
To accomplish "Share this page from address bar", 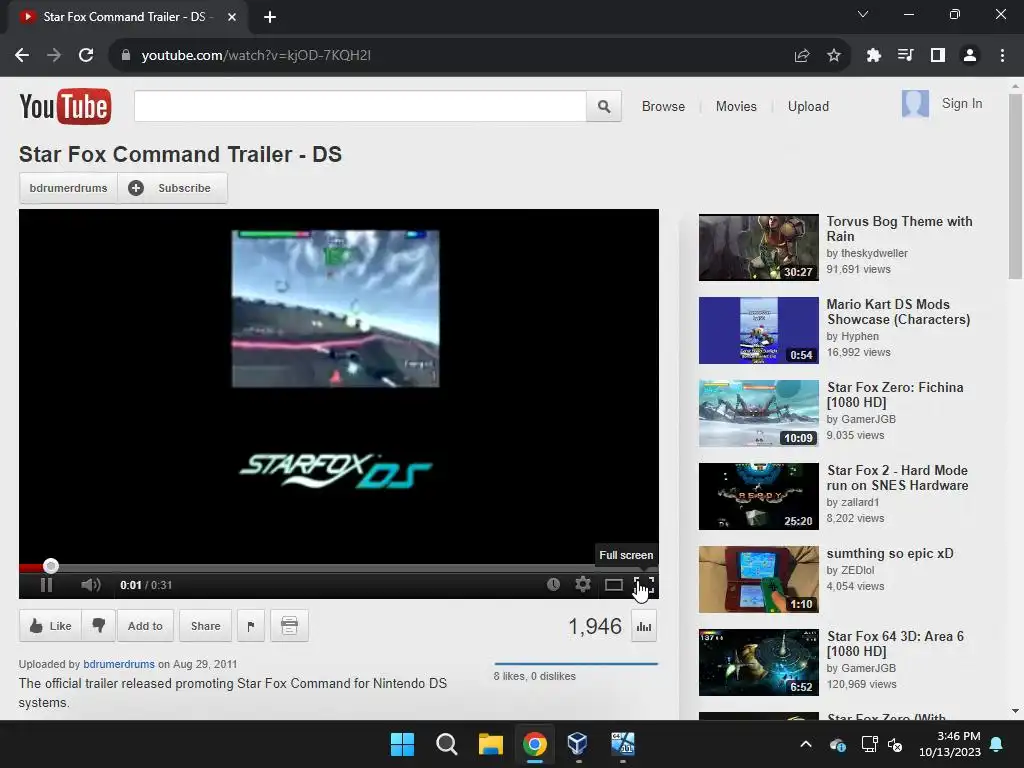I will click(802, 56).
